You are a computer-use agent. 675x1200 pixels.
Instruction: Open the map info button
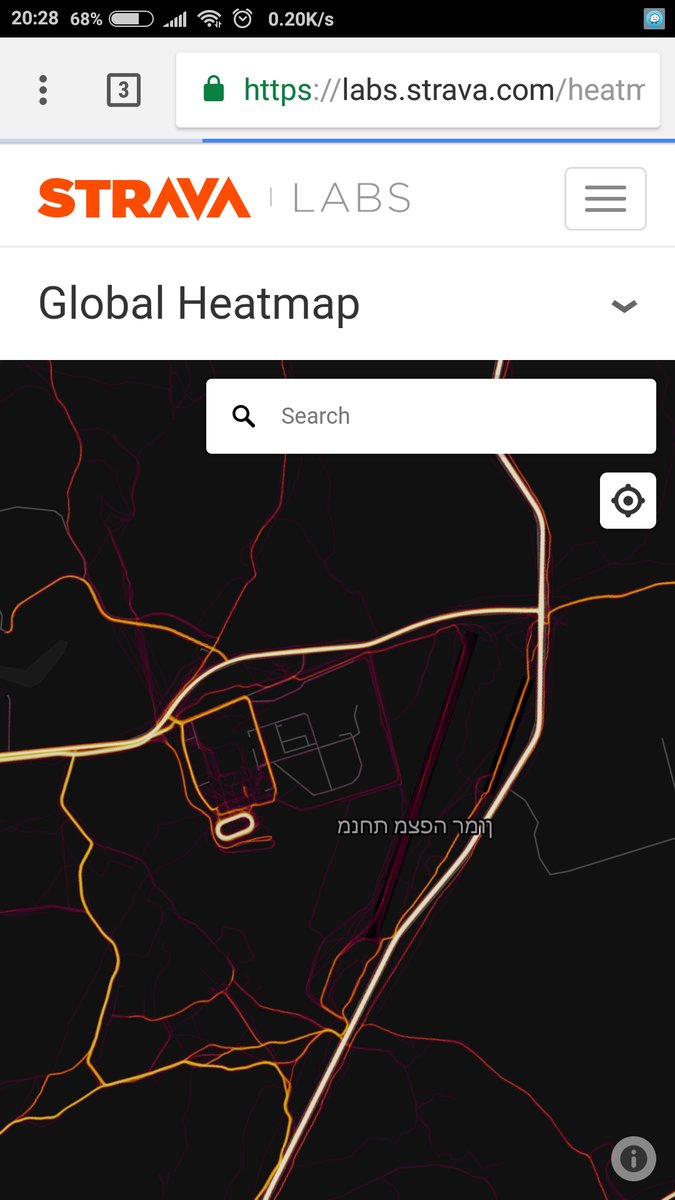coord(633,1159)
